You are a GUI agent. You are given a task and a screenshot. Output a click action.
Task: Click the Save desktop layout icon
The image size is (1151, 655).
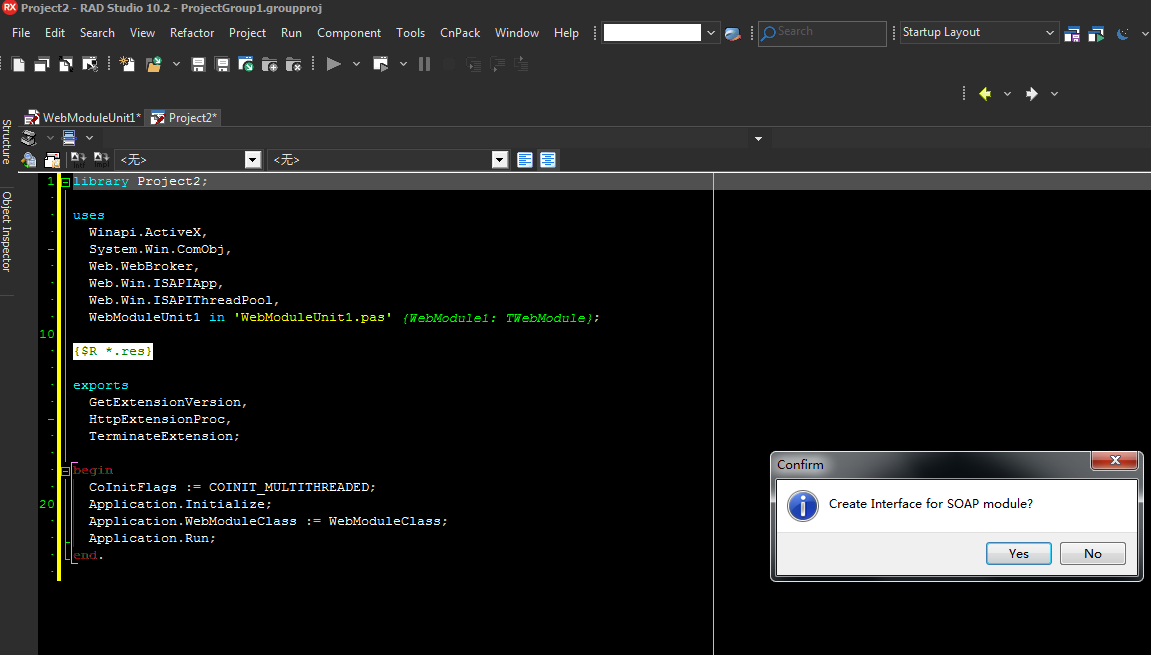(1072, 33)
